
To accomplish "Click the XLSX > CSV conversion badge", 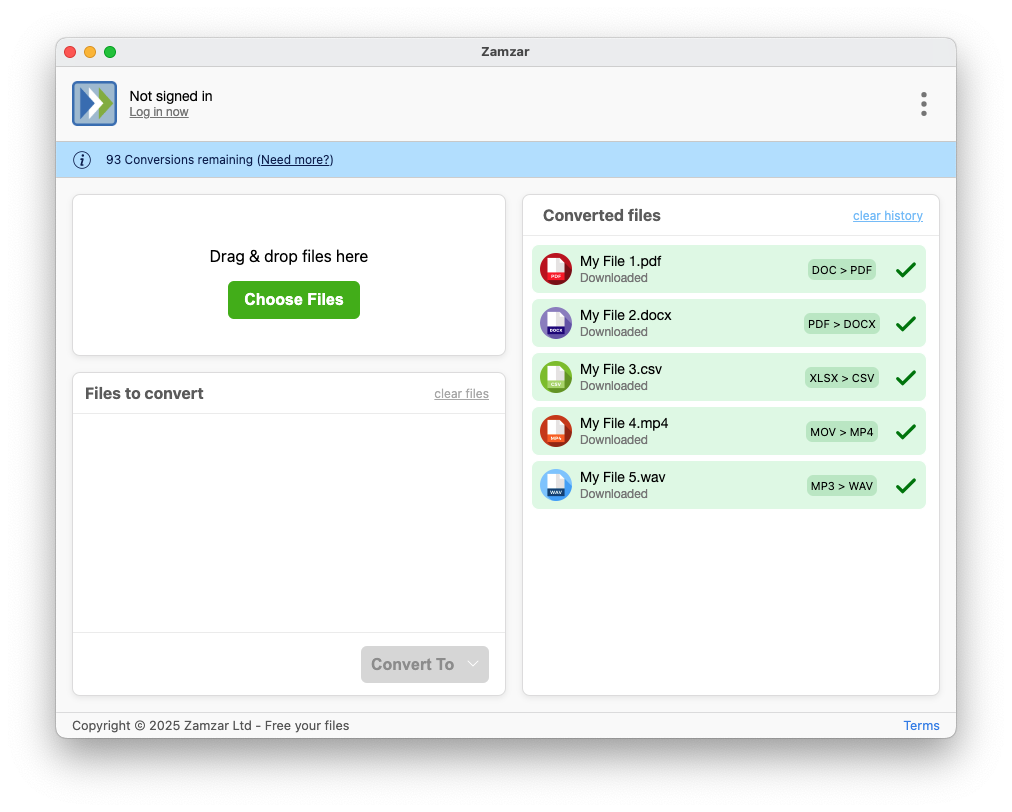I will tap(841, 378).
